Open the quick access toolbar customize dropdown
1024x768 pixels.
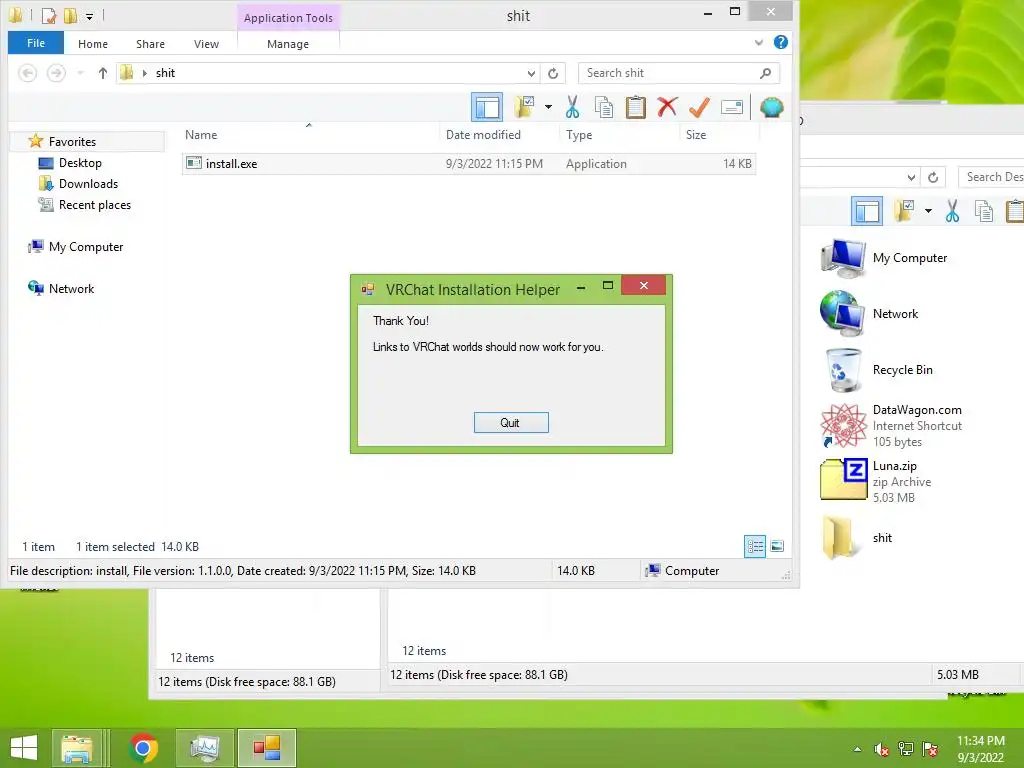89,16
